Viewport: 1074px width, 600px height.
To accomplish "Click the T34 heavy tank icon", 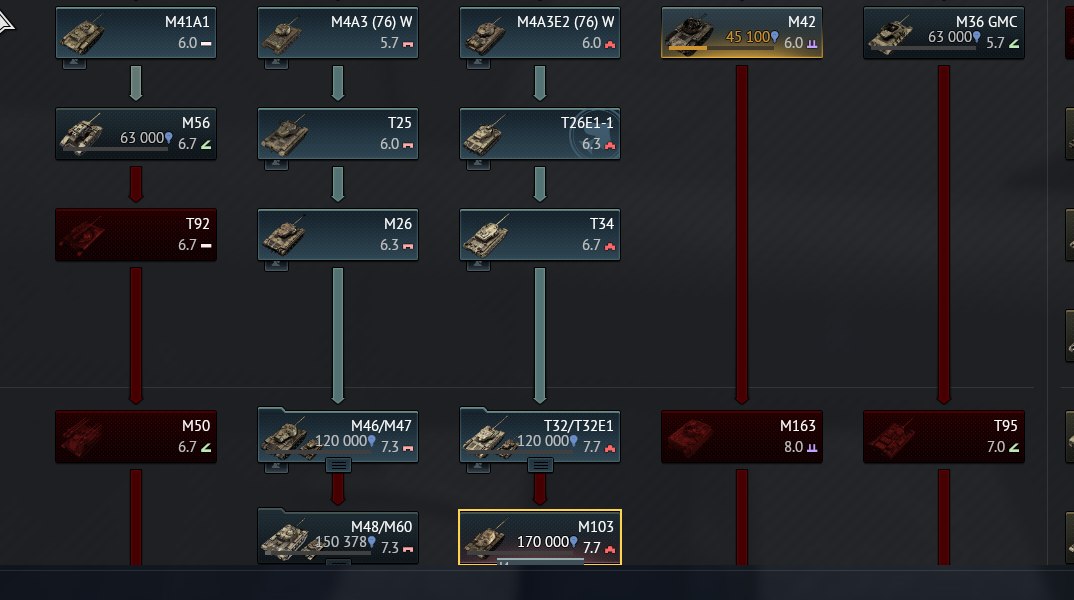I will [x=486, y=235].
